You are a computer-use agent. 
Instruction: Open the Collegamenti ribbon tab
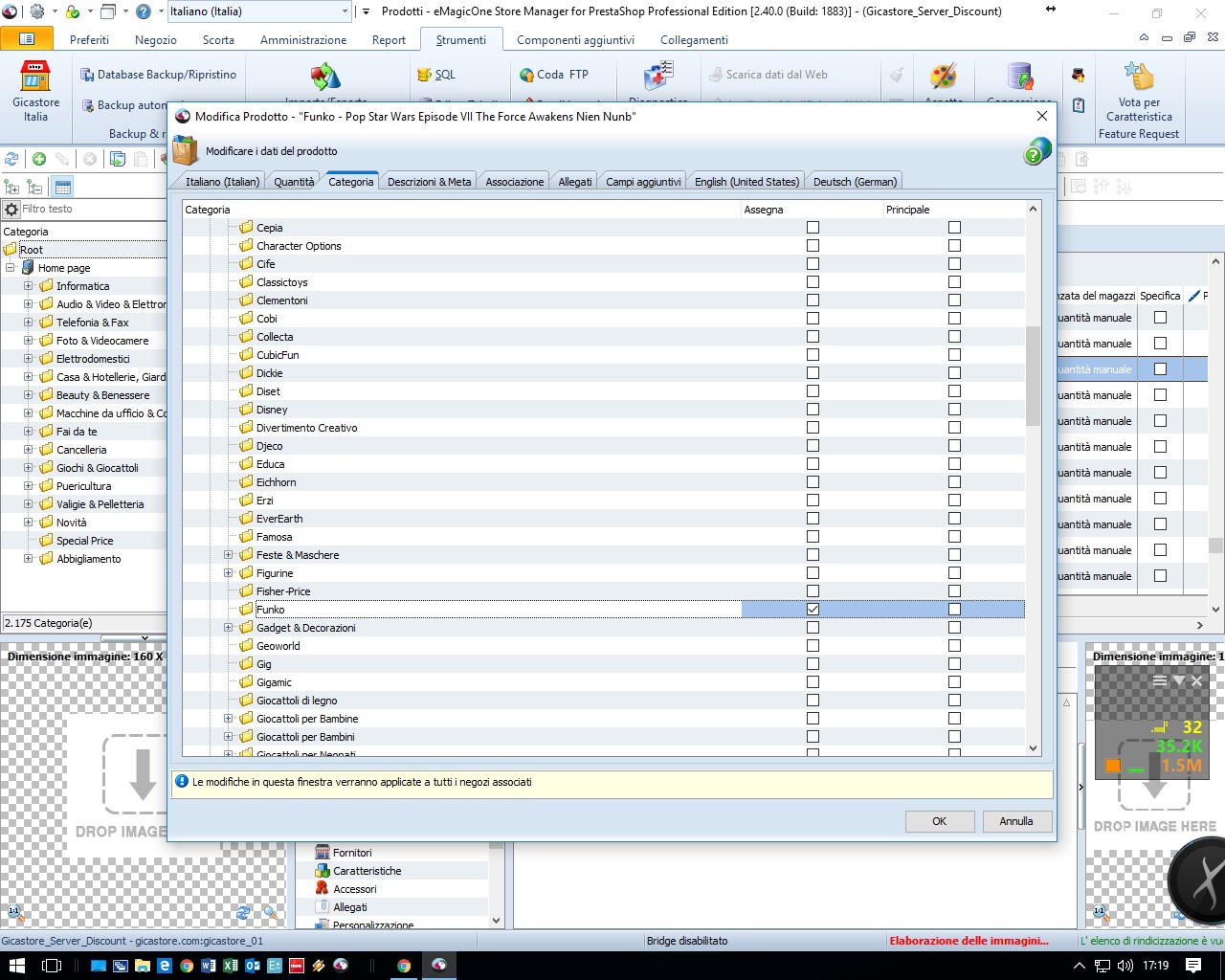point(694,40)
